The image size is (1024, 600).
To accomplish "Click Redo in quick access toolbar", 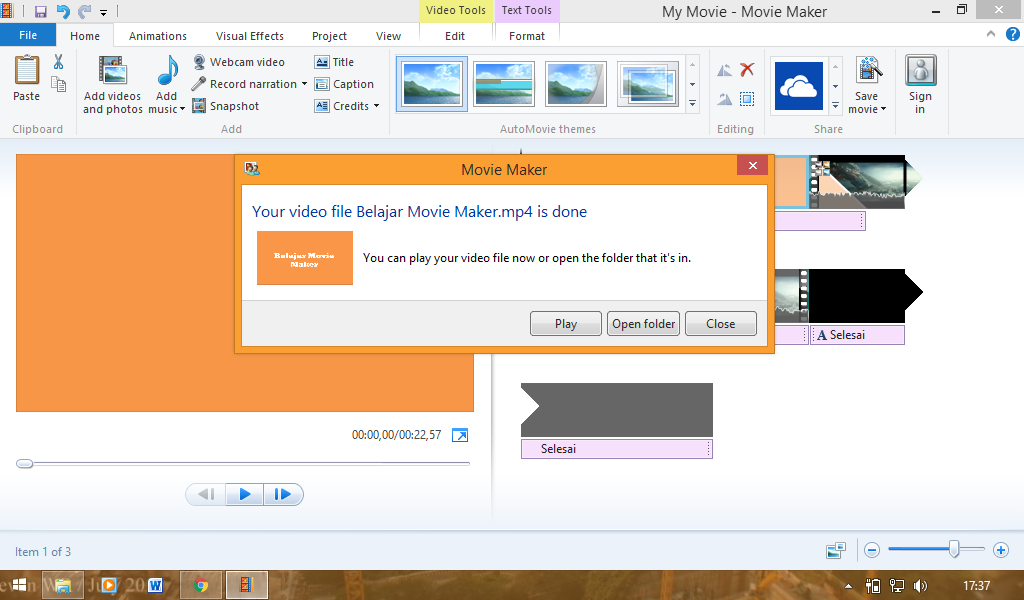I will [84, 11].
